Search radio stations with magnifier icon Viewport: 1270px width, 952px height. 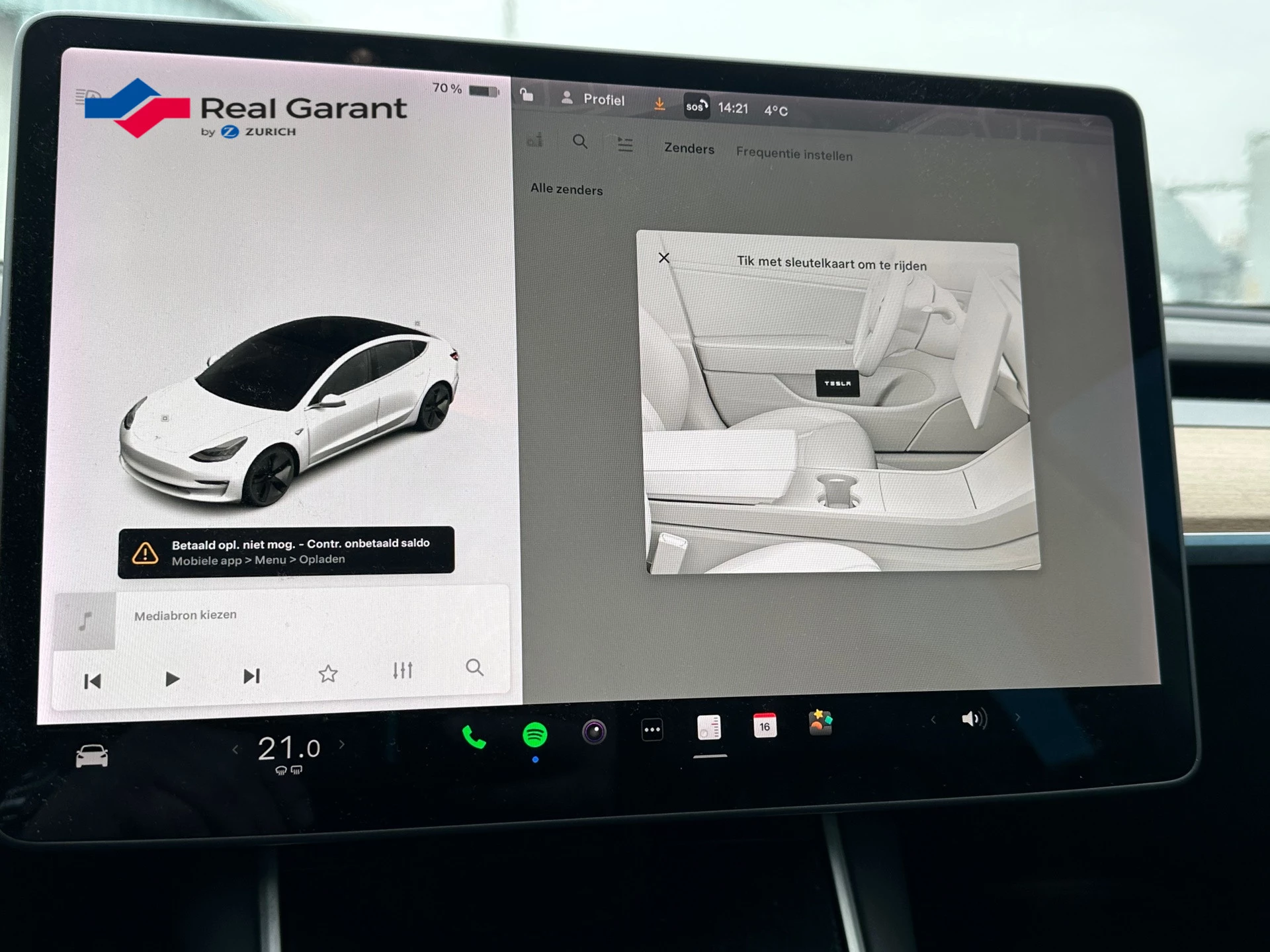580,141
